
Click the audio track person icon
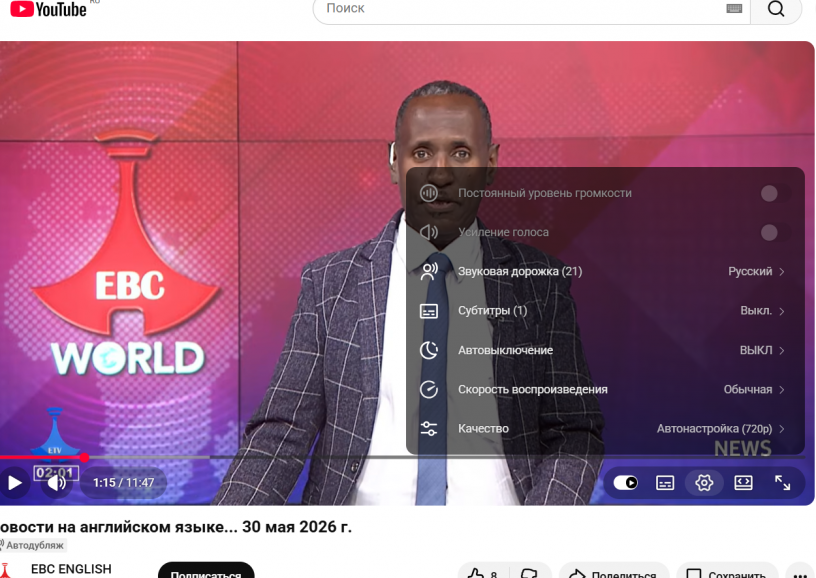tap(429, 272)
